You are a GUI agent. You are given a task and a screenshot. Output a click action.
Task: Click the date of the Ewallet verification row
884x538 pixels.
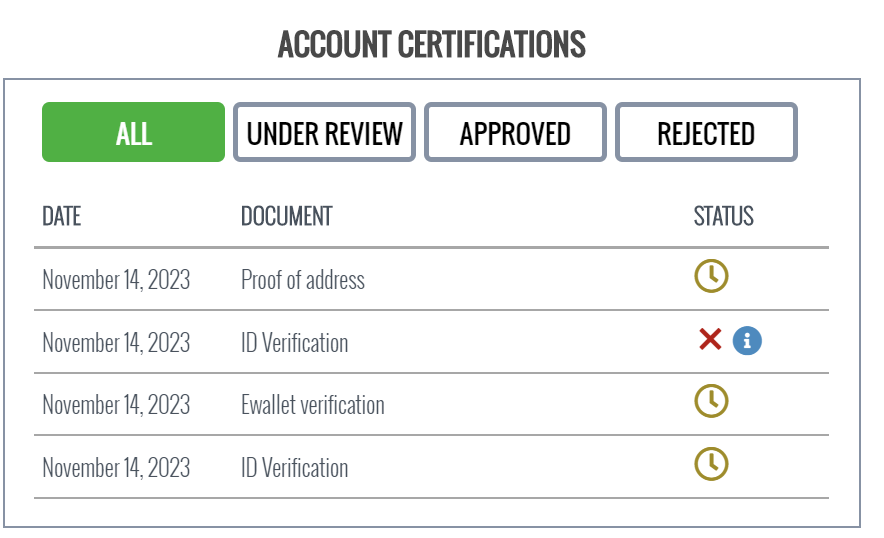pyautogui.click(x=116, y=405)
